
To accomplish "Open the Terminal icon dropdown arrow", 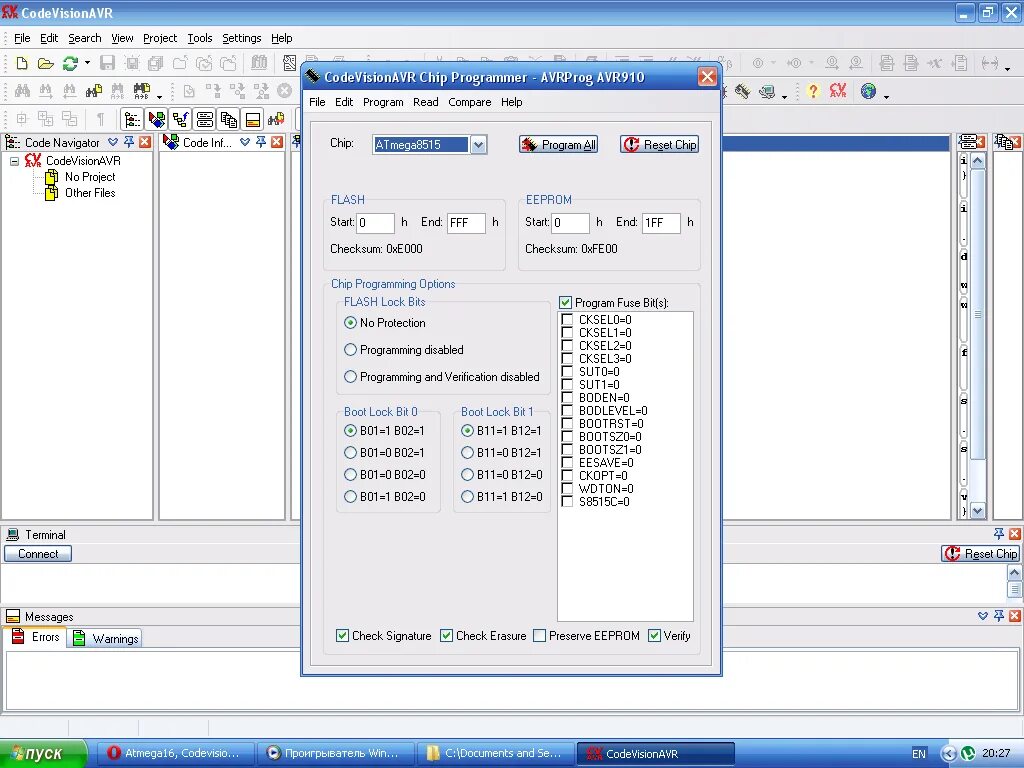I will pyautogui.click(x=784, y=96).
